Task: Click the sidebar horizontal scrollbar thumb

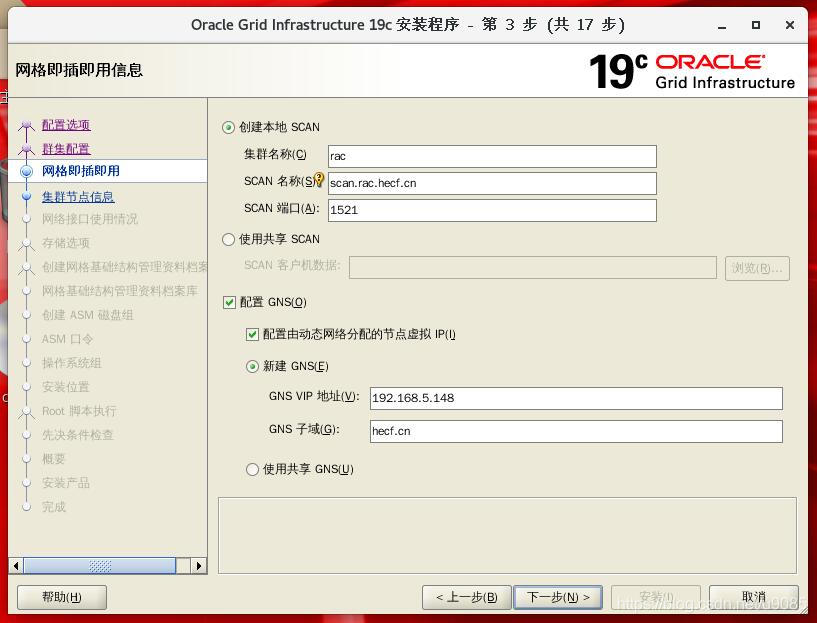Action: [100, 566]
